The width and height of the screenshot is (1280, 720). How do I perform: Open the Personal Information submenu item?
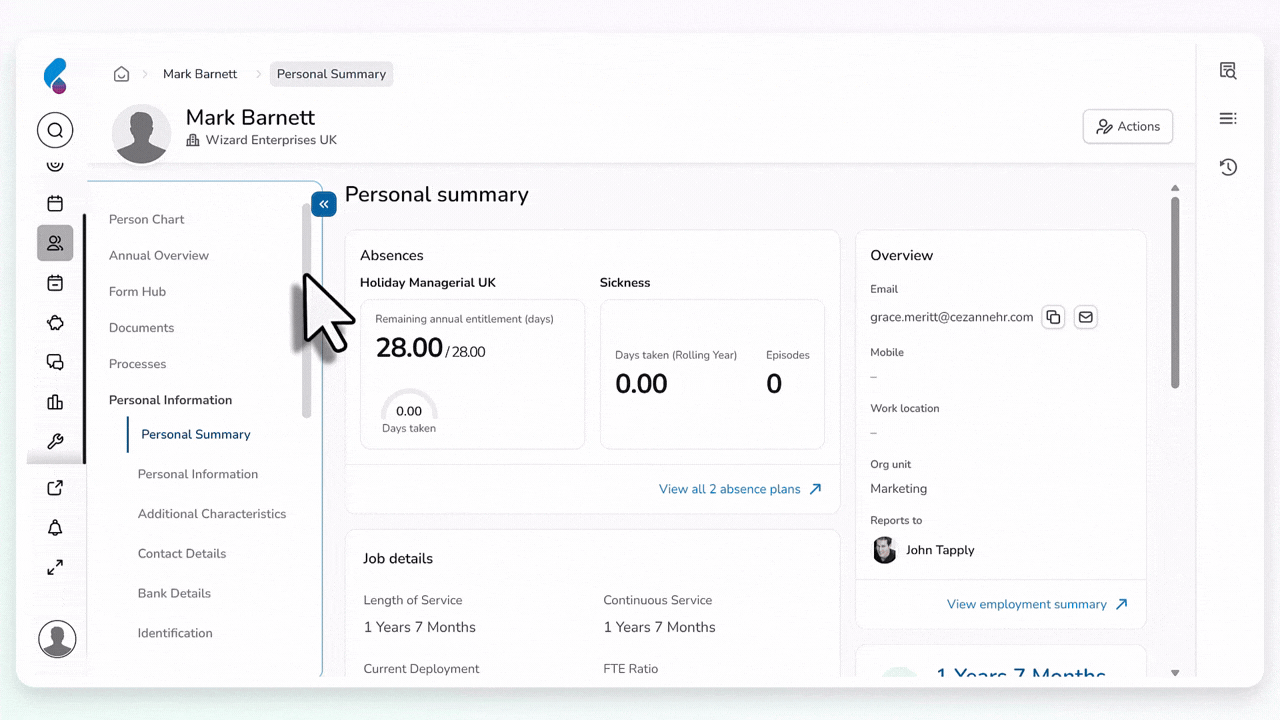198,474
